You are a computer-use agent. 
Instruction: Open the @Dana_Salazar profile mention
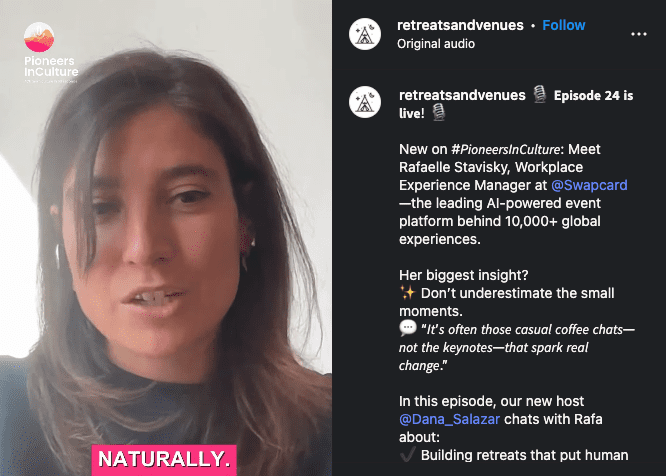click(449, 420)
